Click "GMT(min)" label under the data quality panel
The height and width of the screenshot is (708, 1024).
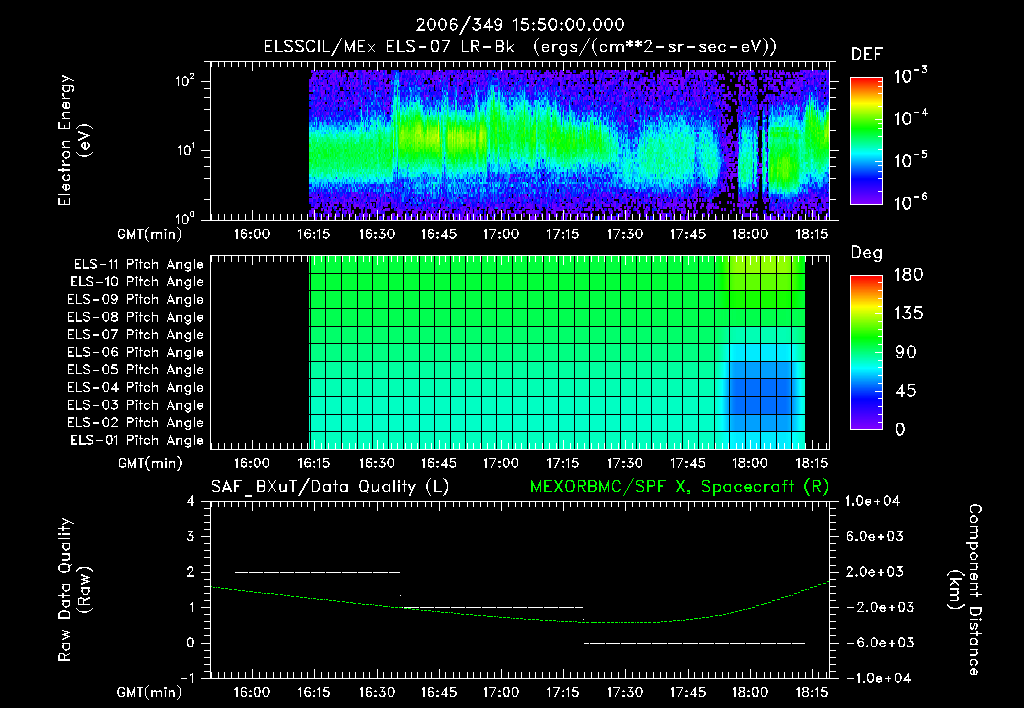click(x=150, y=692)
